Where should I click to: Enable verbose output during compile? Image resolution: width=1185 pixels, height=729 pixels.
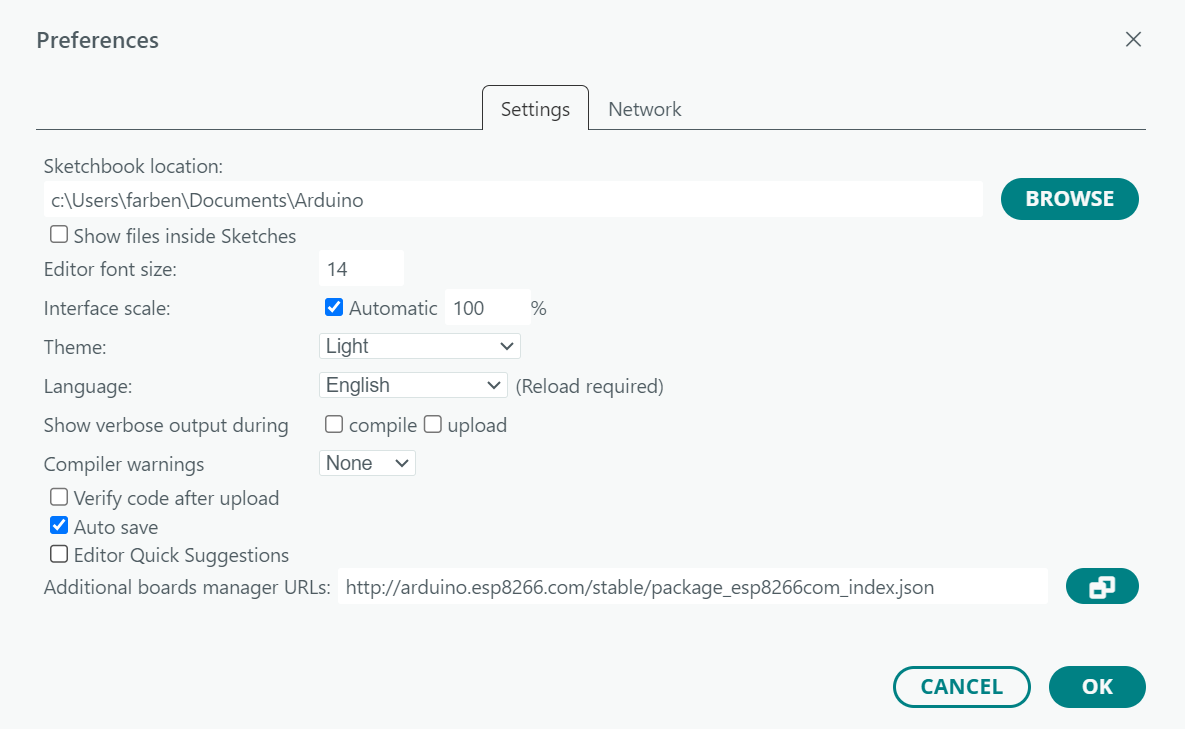click(x=334, y=424)
